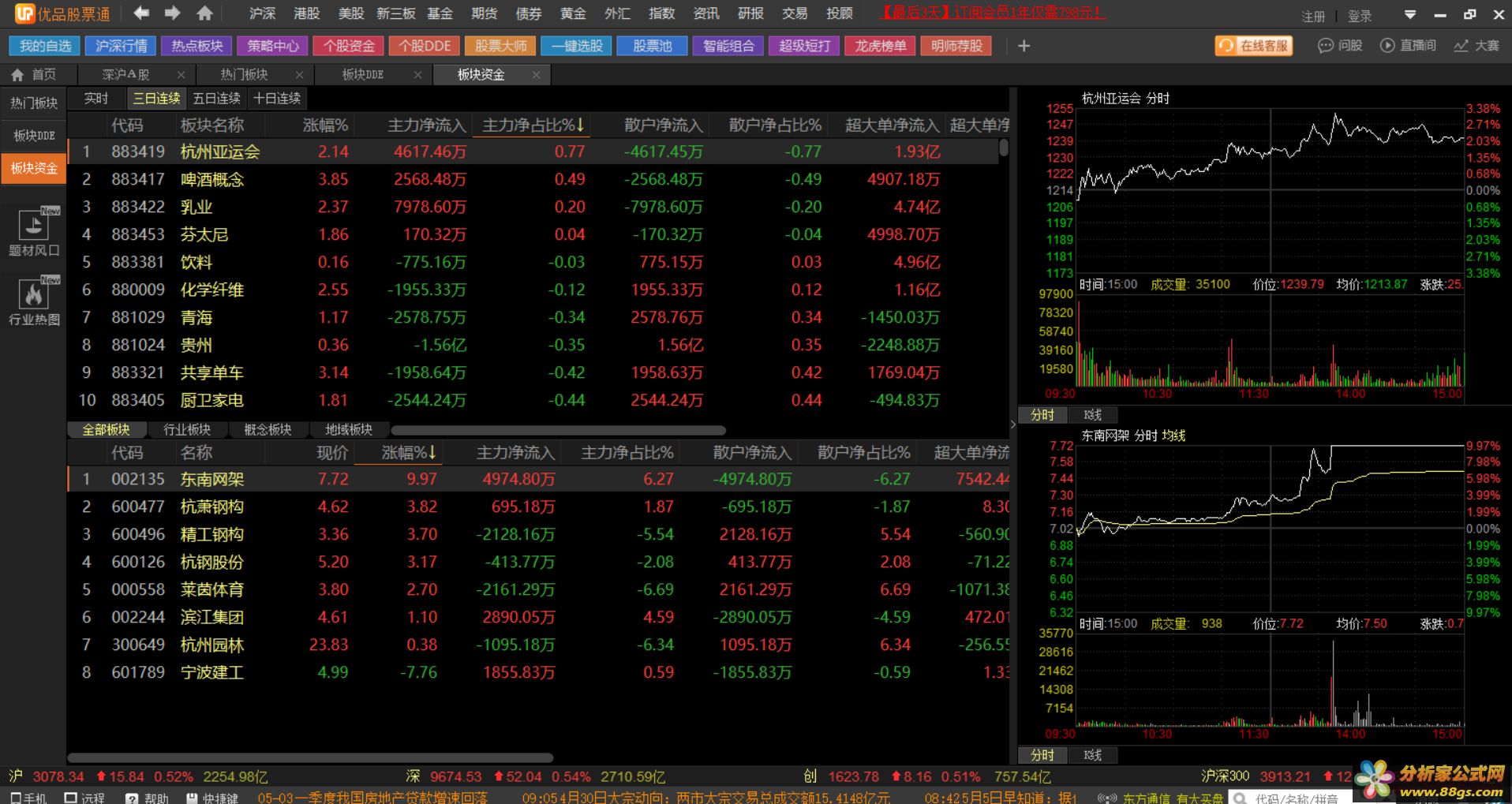Select 东南网架 stock row

point(538,479)
